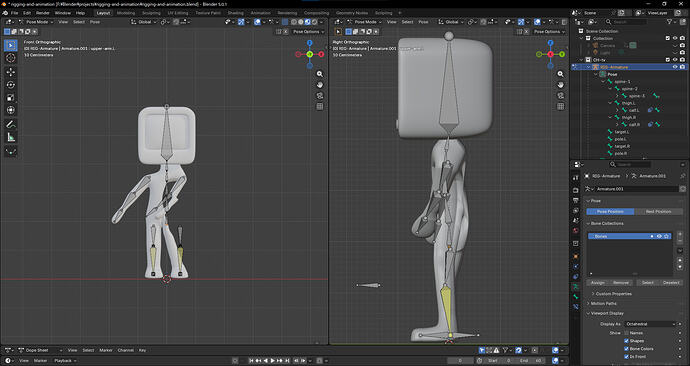Click zoom magnifier in right viewport

(x=561, y=74)
